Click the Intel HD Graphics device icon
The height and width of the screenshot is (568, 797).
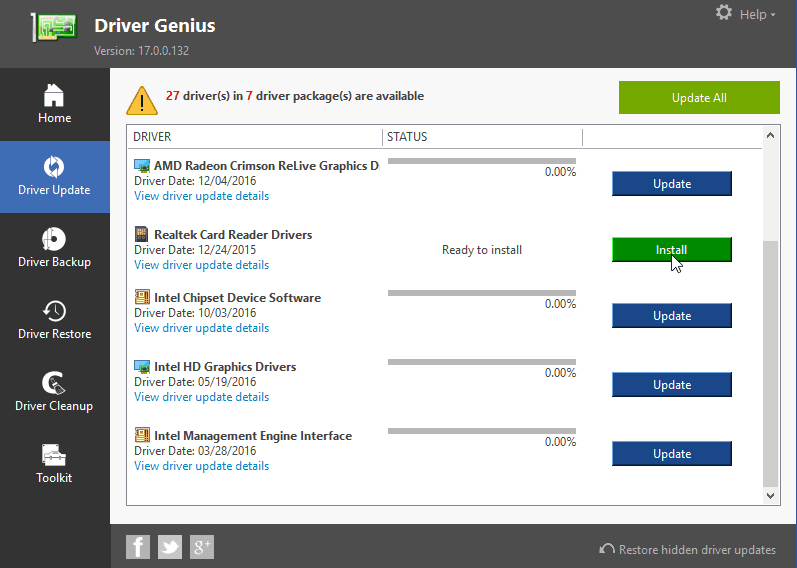pyautogui.click(x=142, y=367)
